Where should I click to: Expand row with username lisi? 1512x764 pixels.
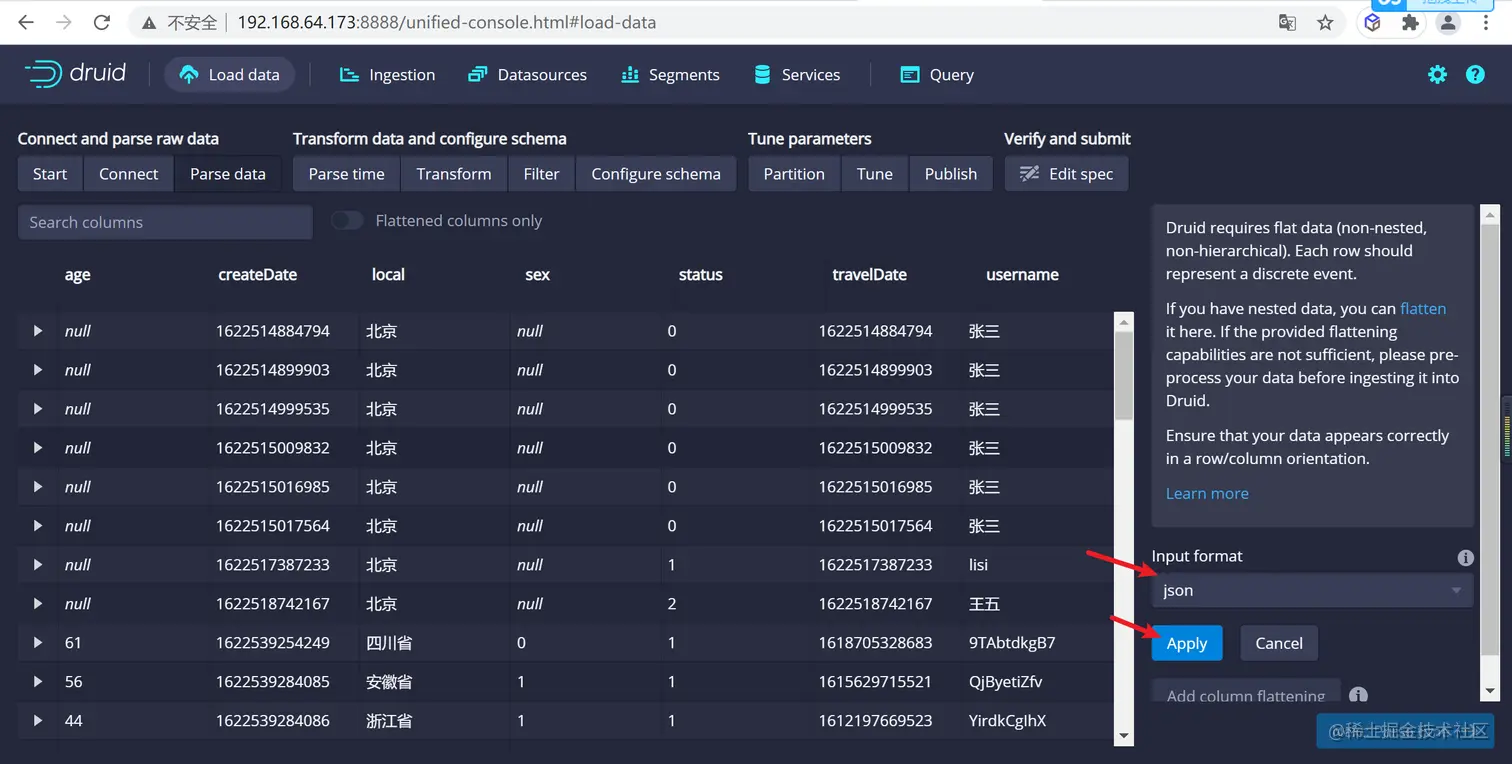38,565
